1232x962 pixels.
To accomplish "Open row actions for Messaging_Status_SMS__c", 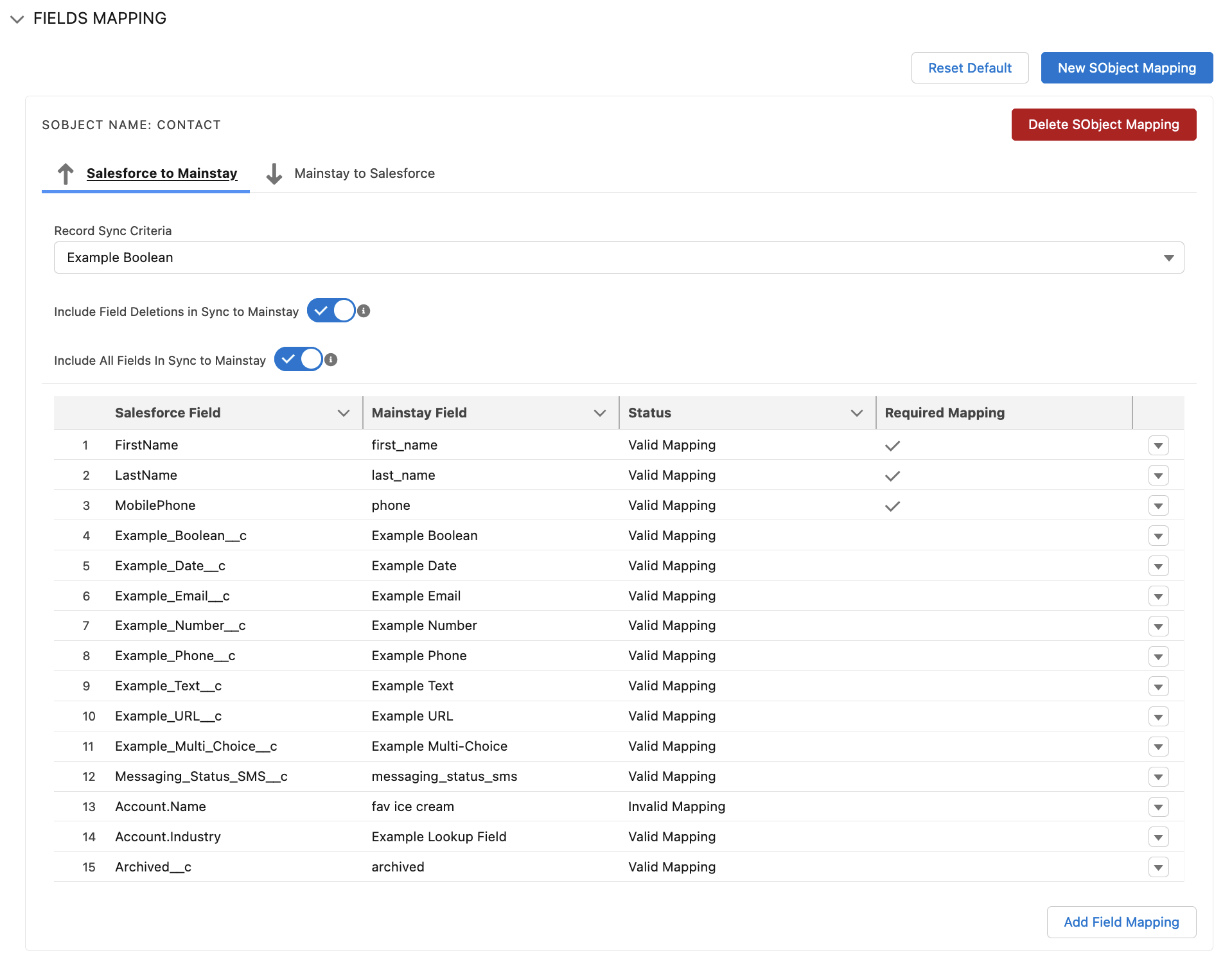I will [x=1158, y=776].
